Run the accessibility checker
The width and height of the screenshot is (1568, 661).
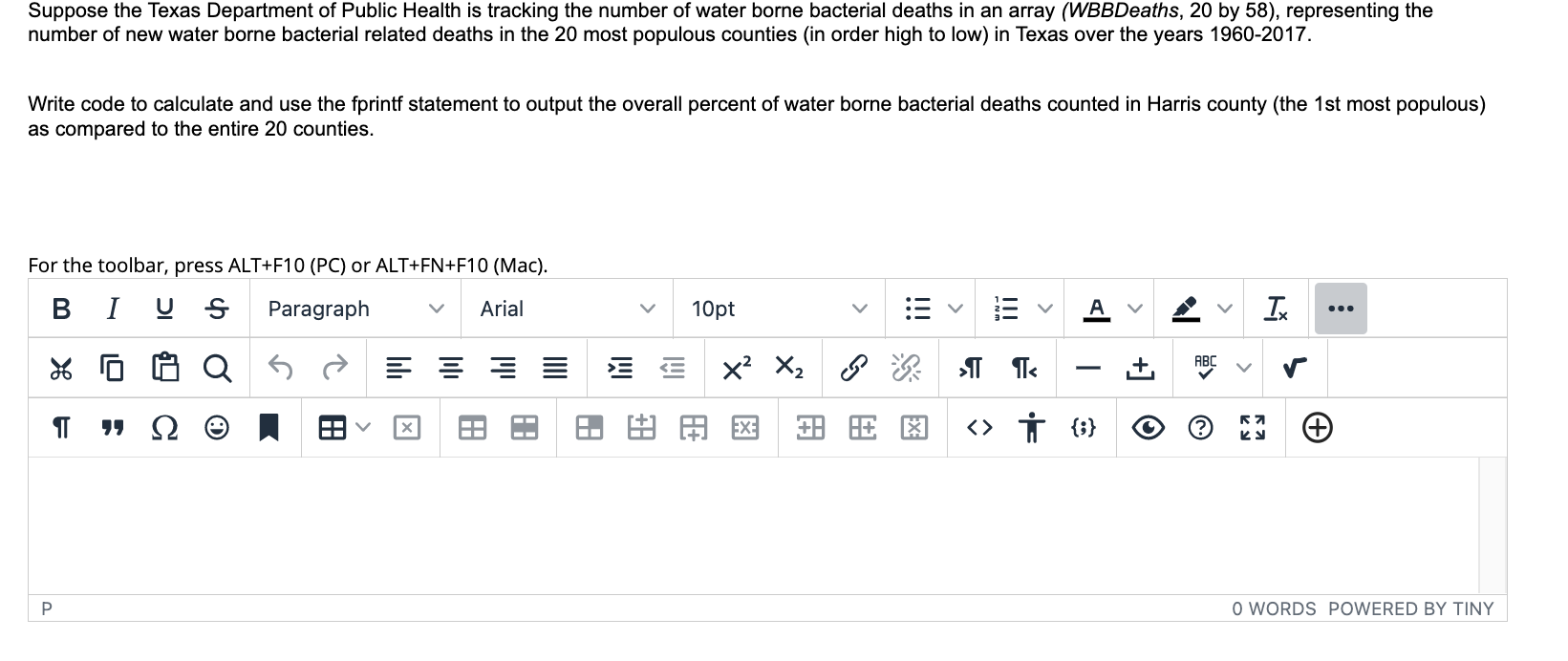(x=1032, y=428)
